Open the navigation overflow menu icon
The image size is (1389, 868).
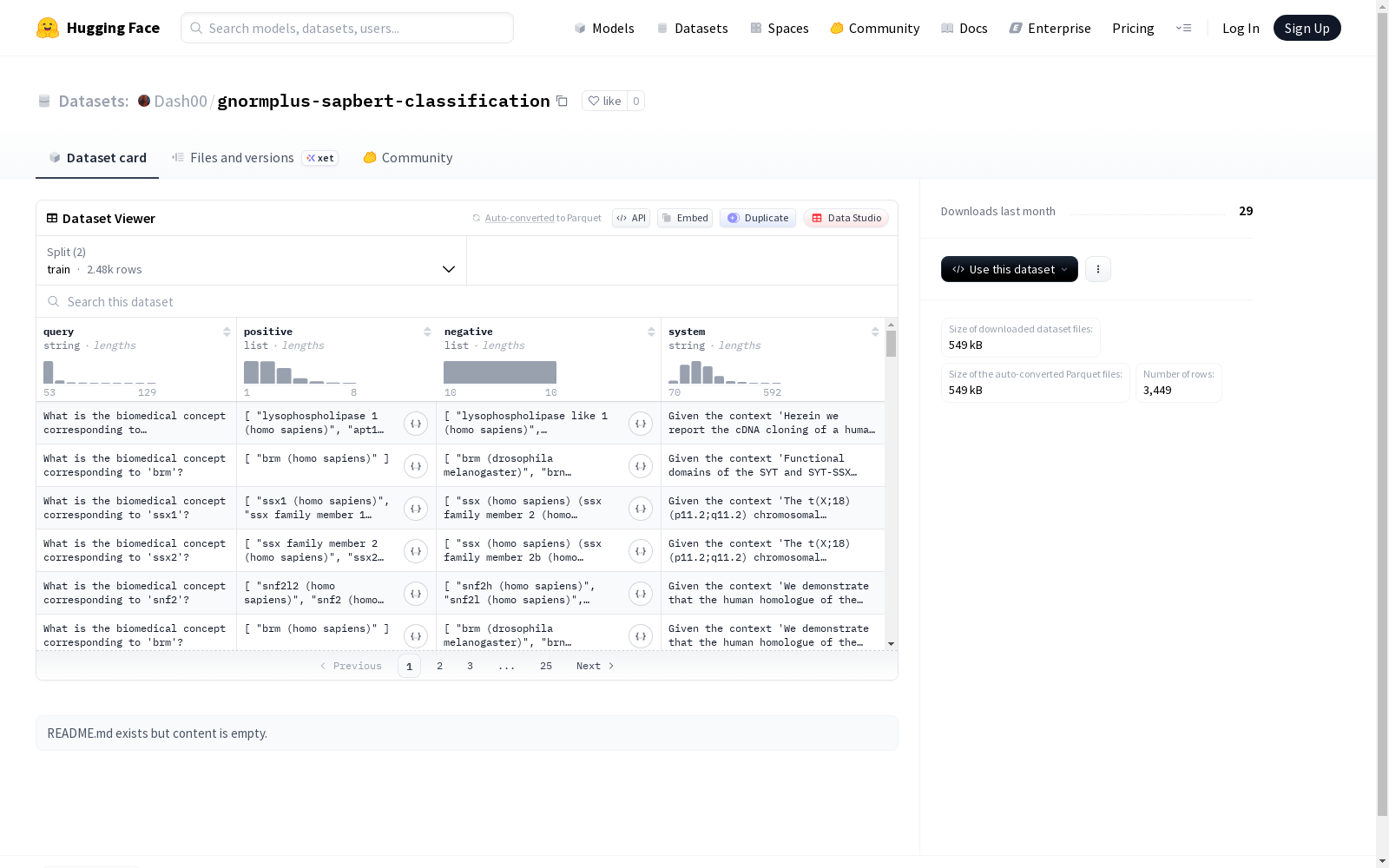click(1183, 28)
